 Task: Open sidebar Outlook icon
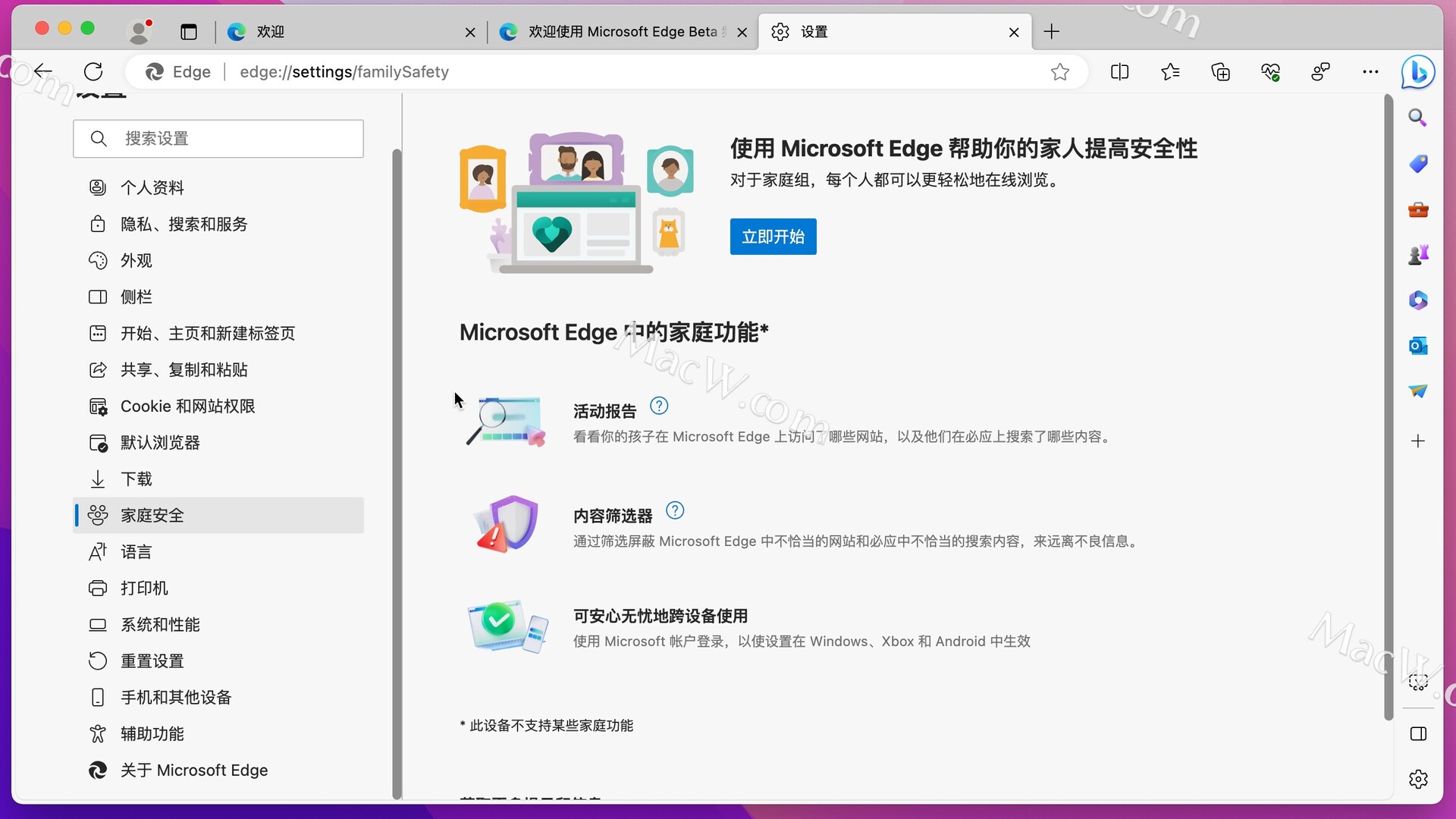[x=1418, y=346]
